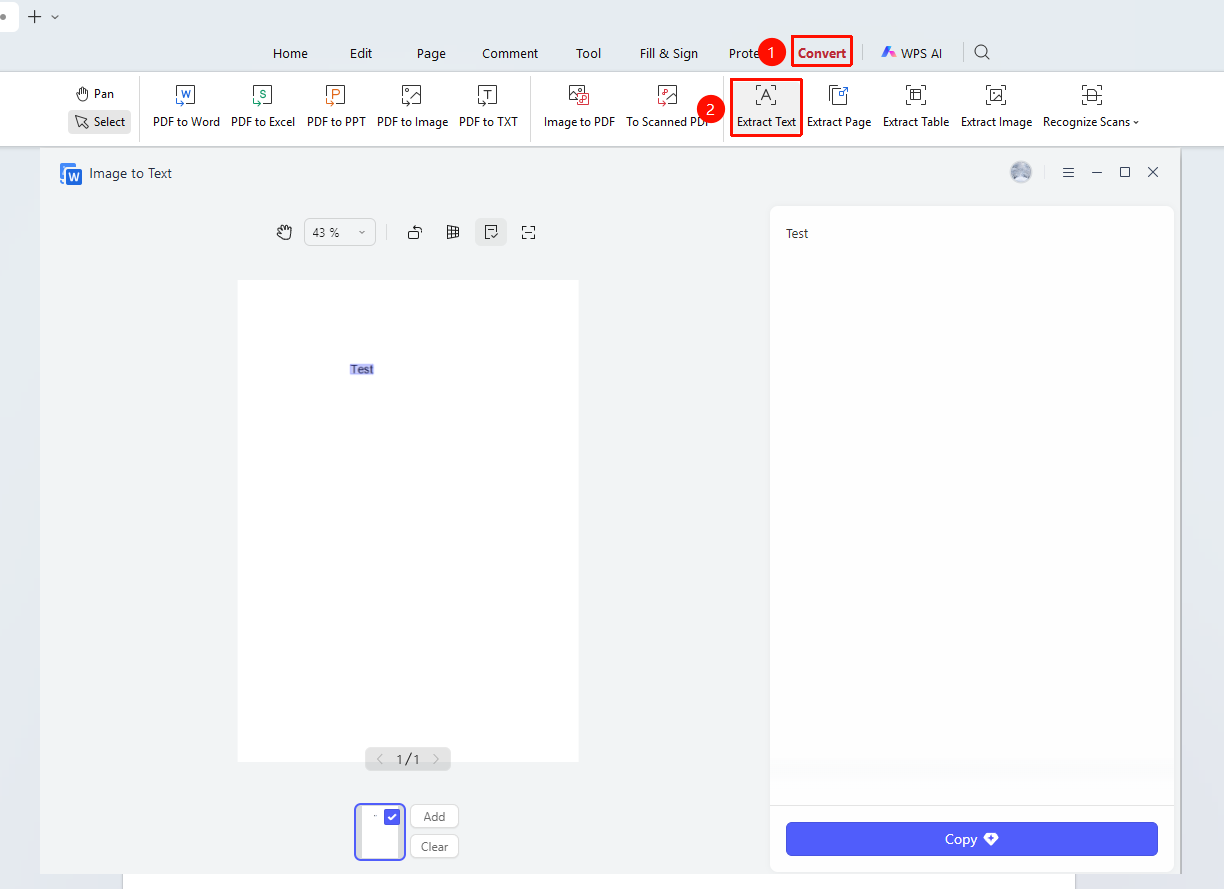
Task: Go to the next page arrow
Action: [x=436, y=759]
